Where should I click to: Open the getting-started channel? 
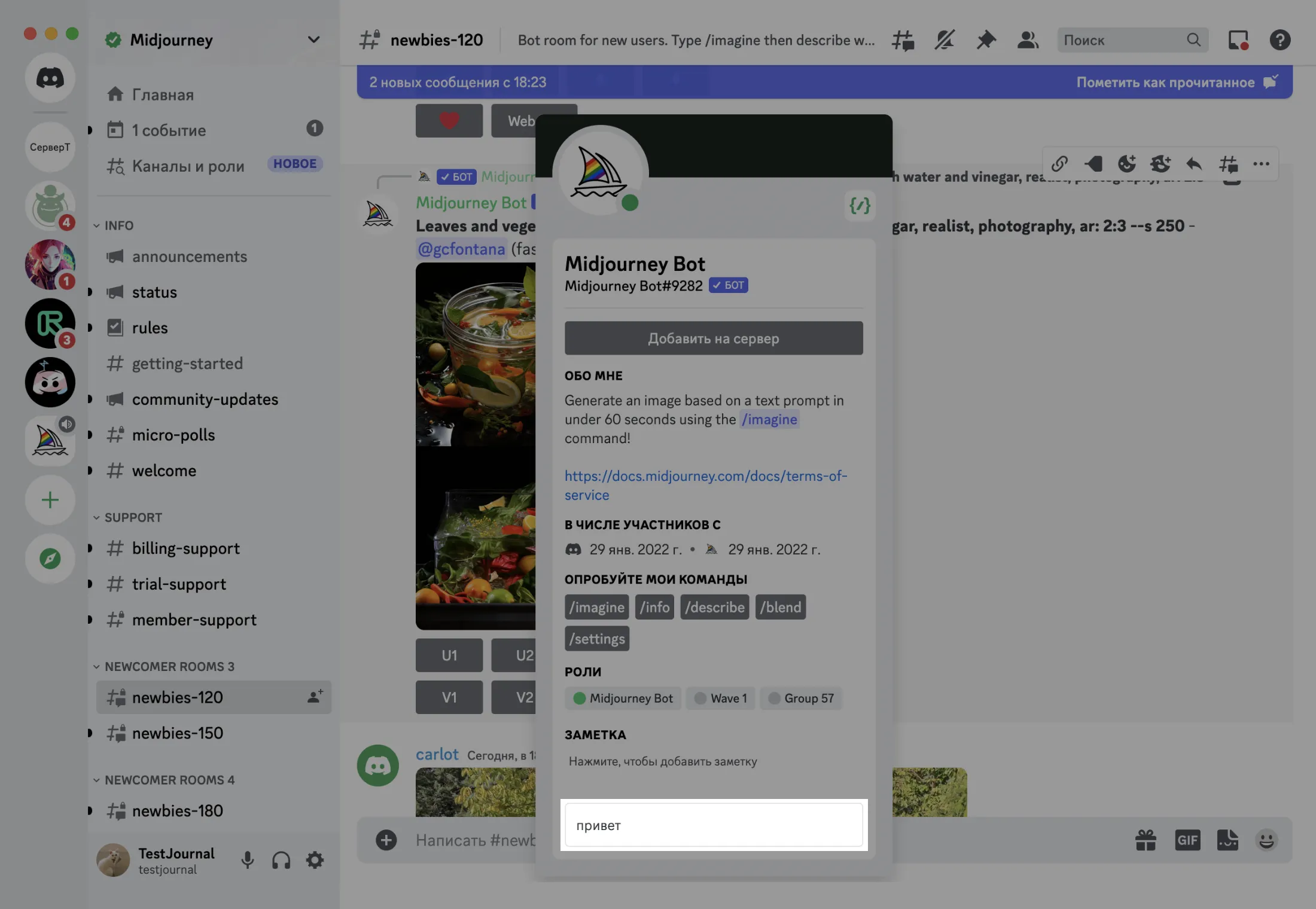pos(214,364)
